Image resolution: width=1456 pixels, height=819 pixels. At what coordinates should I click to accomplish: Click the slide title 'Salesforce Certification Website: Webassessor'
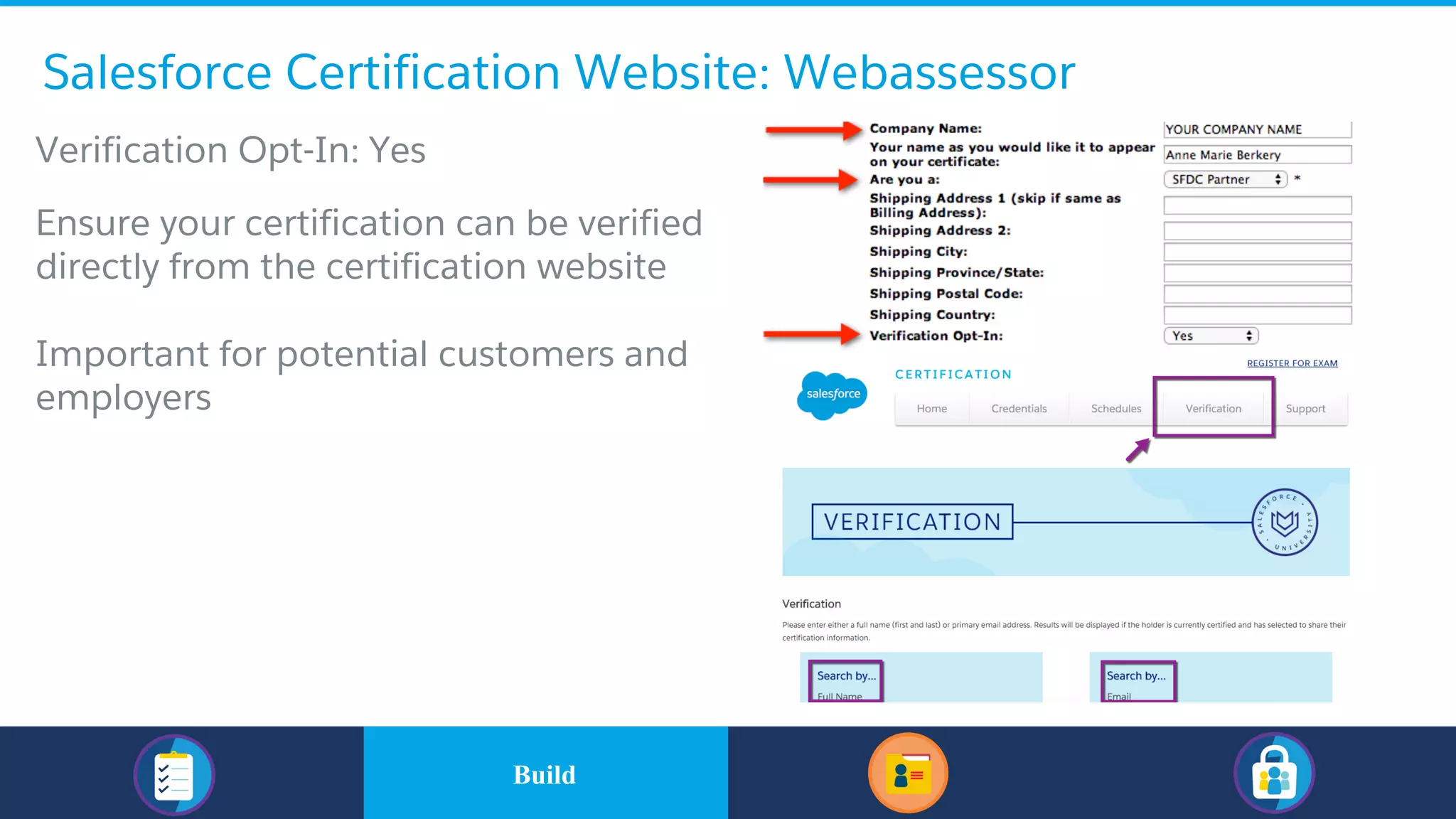point(559,72)
